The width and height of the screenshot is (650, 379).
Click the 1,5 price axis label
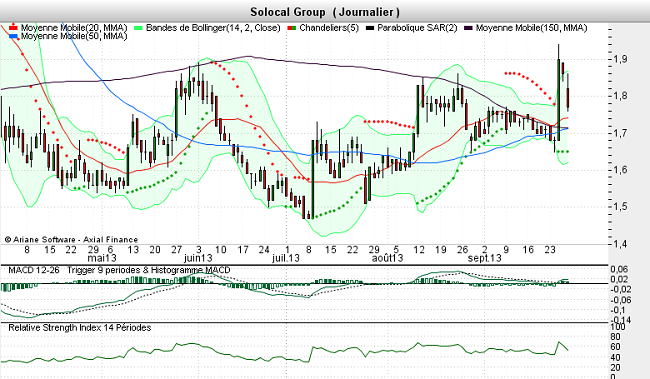pyautogui.click(x=620, y=207)
